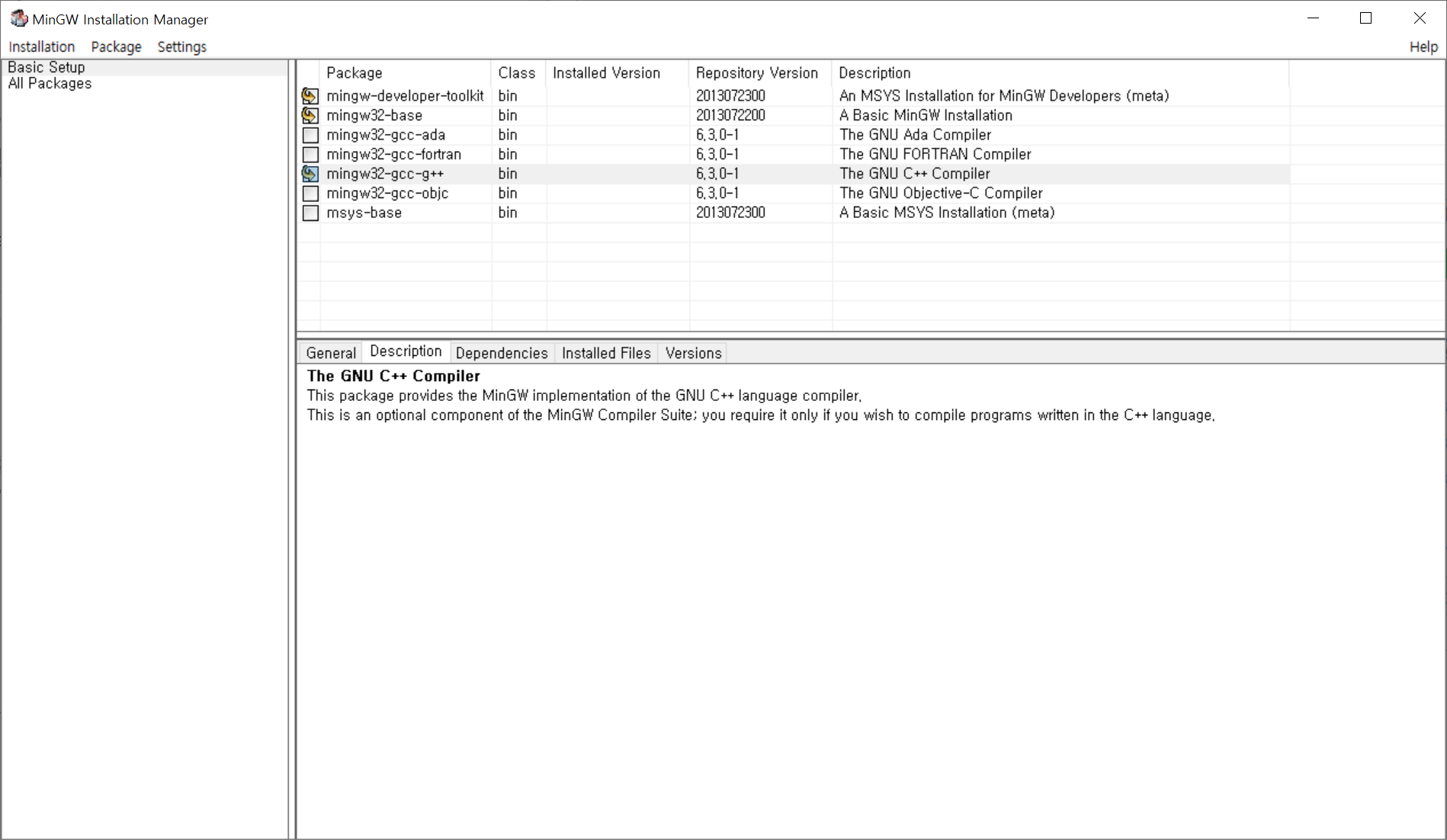
Task: Click the mingw-developer-toolkit install mark icon
Action: click(x=310, y=96)
